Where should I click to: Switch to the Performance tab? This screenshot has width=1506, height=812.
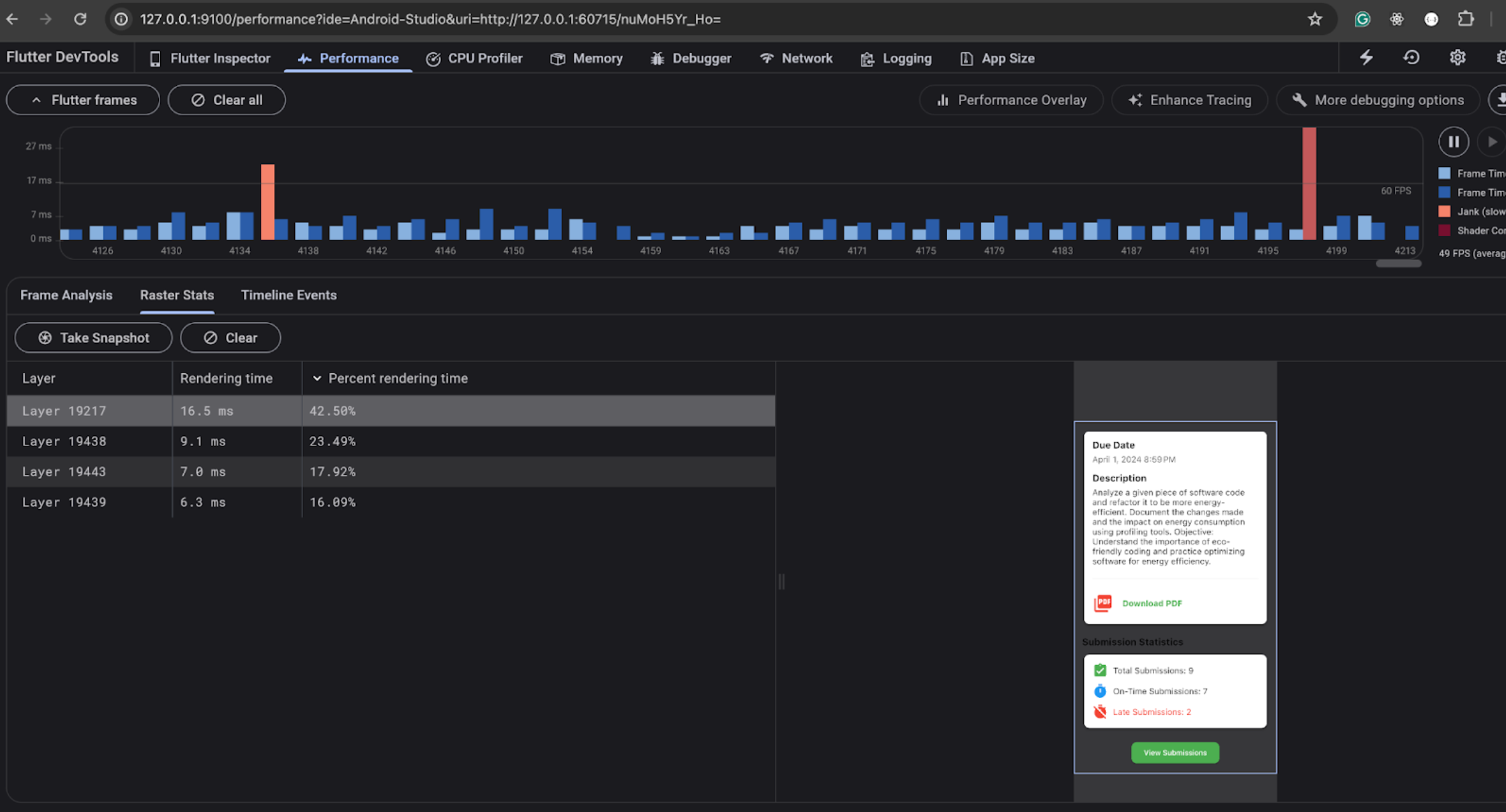point(348,58)
